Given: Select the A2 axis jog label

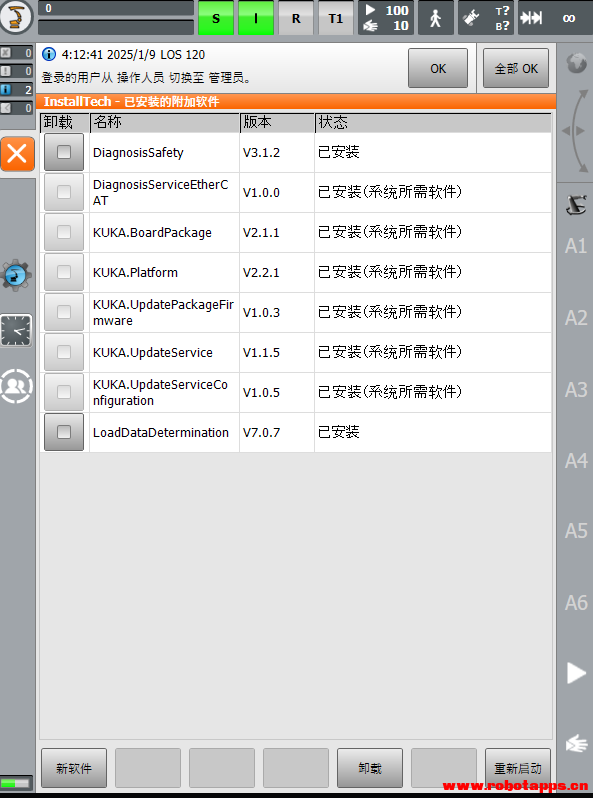Looking at the screenshot, I should 576,318.
